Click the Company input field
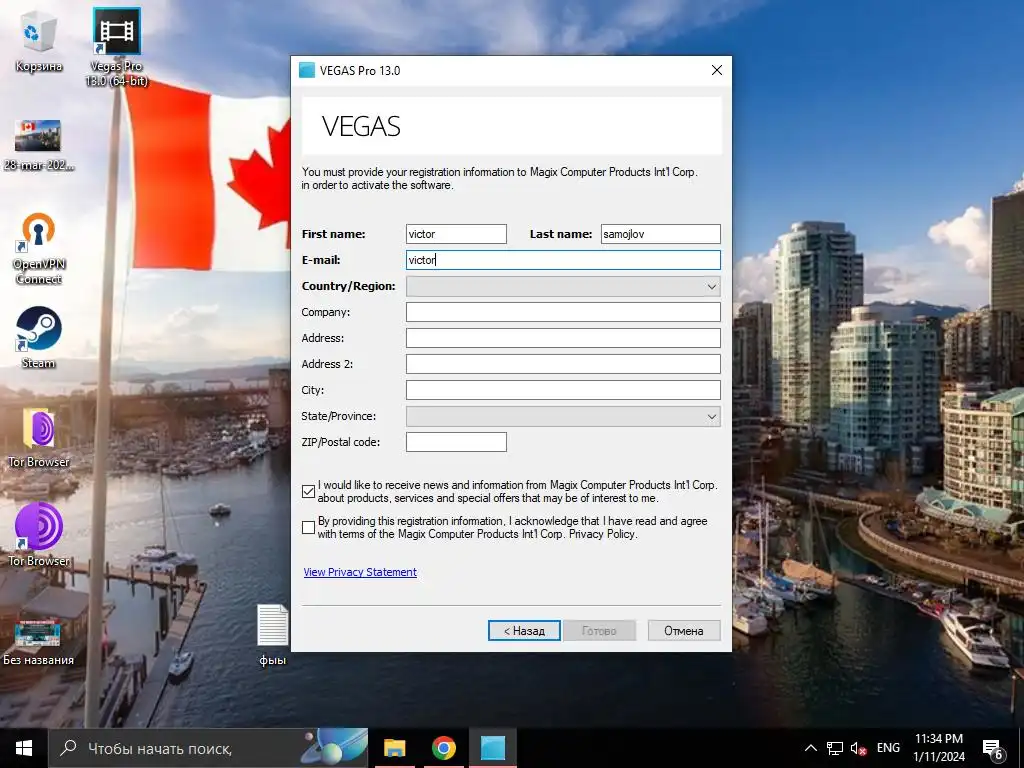This screenshot has width=1024, height=768. coord(563,312)
